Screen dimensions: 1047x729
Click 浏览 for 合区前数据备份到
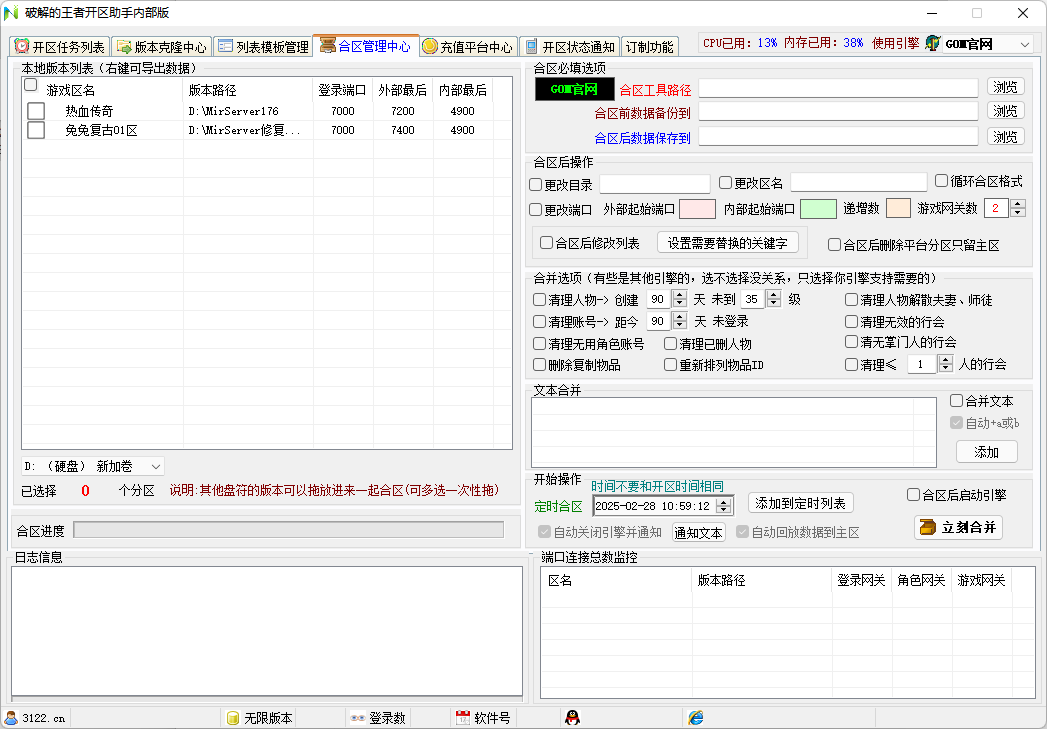[1006, 111]
